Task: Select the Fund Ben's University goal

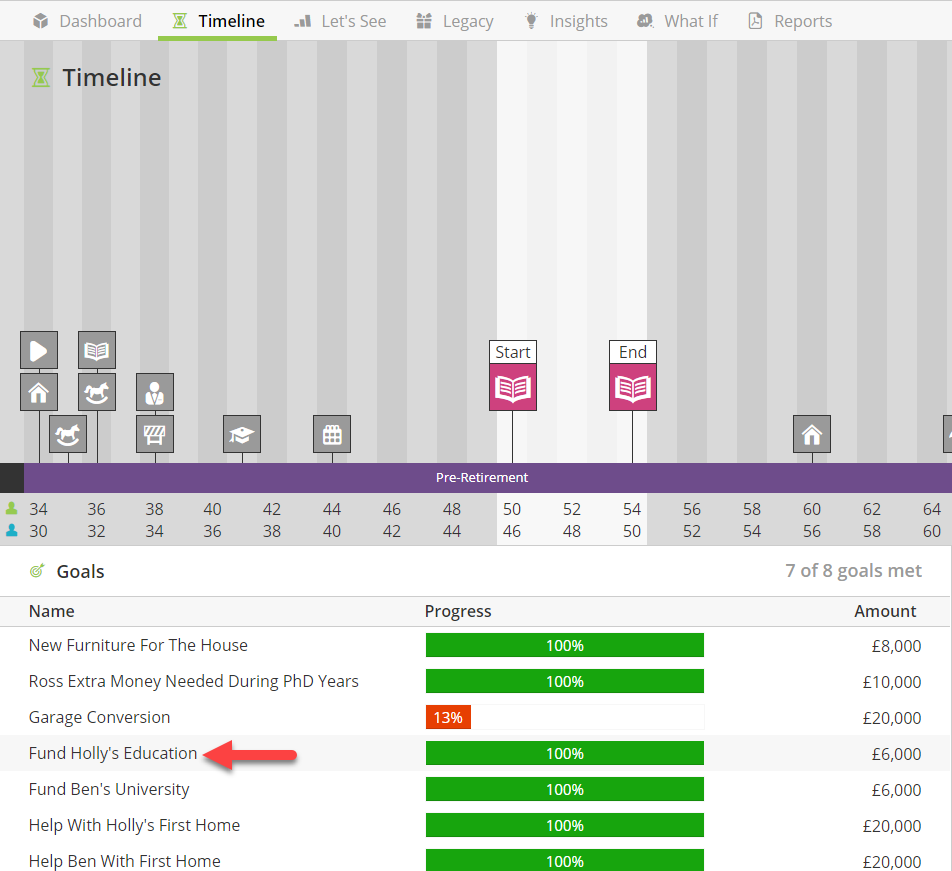Action: point(109,789)
